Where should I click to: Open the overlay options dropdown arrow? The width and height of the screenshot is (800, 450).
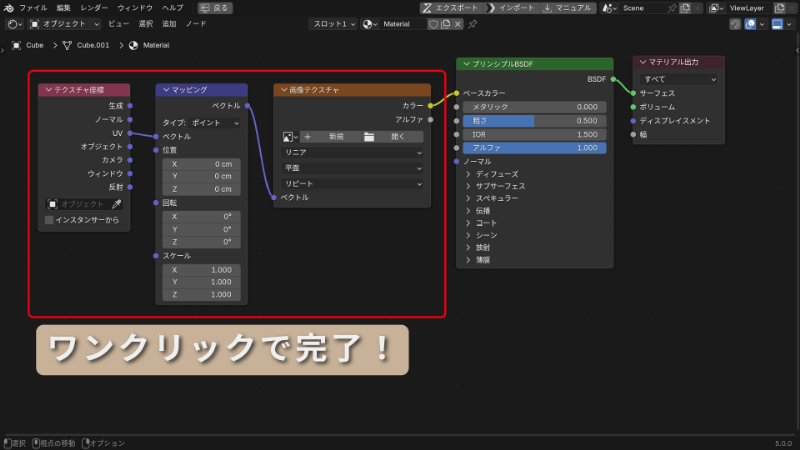[x=762, y=24]
